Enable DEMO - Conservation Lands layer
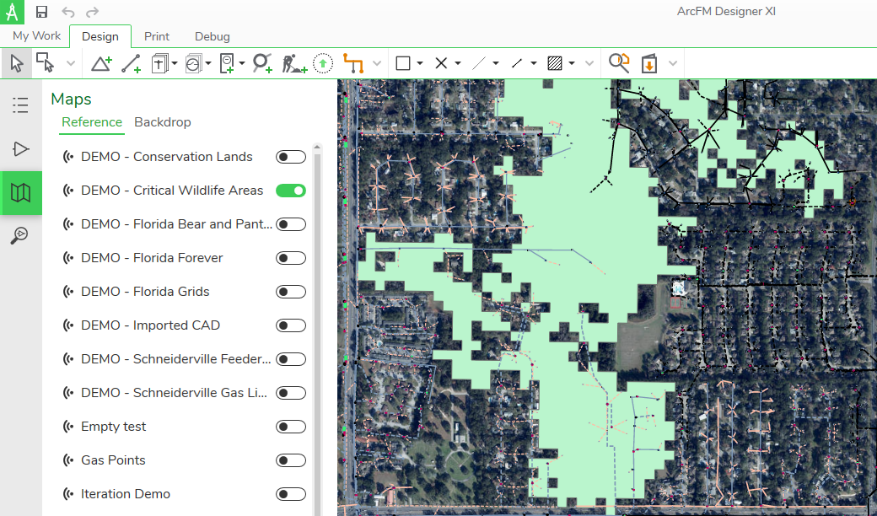The height and width of the screenshot is (516, 877). click(290, 157)
